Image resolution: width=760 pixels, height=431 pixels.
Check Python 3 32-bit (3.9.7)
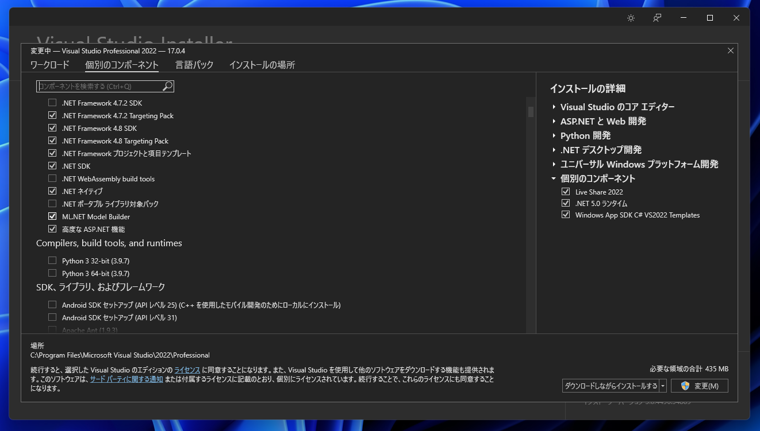(x=52, y=261)
